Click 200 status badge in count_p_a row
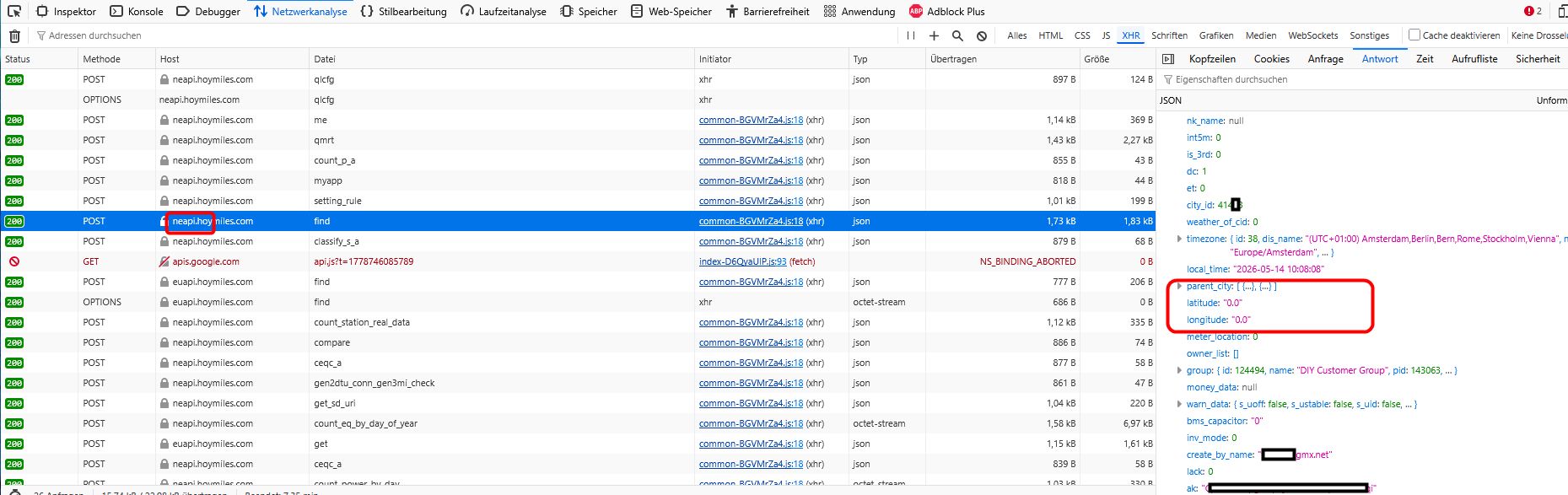Viewport: 1568px width, 495px height. pyautogui.click(x=14, y=160)
